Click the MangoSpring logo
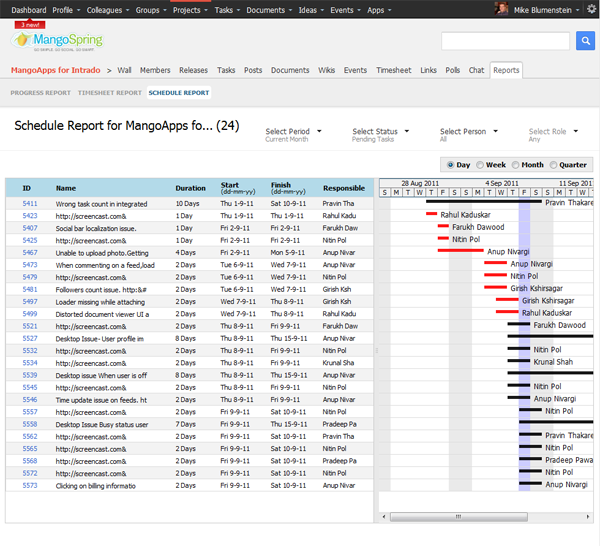Screen dimensions: 600x546 [x=57, y=41]
